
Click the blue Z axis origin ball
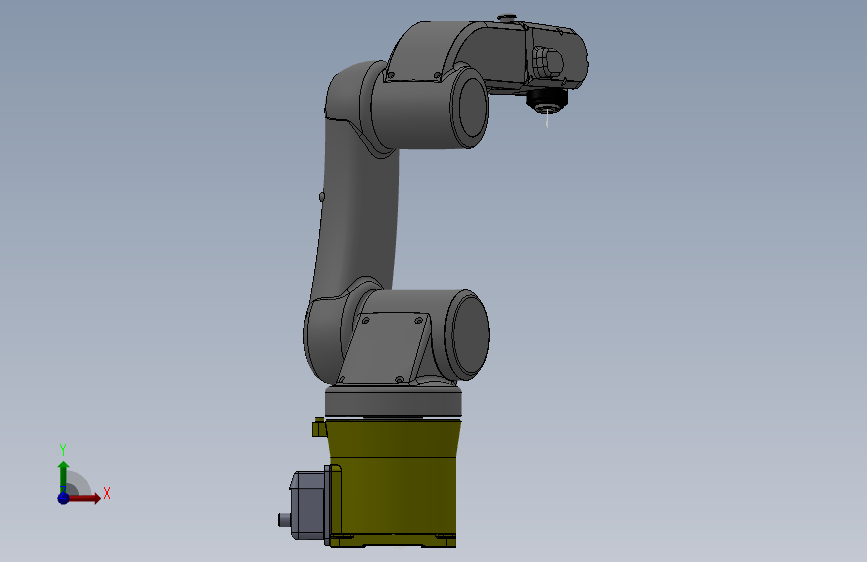click(63, 498)
